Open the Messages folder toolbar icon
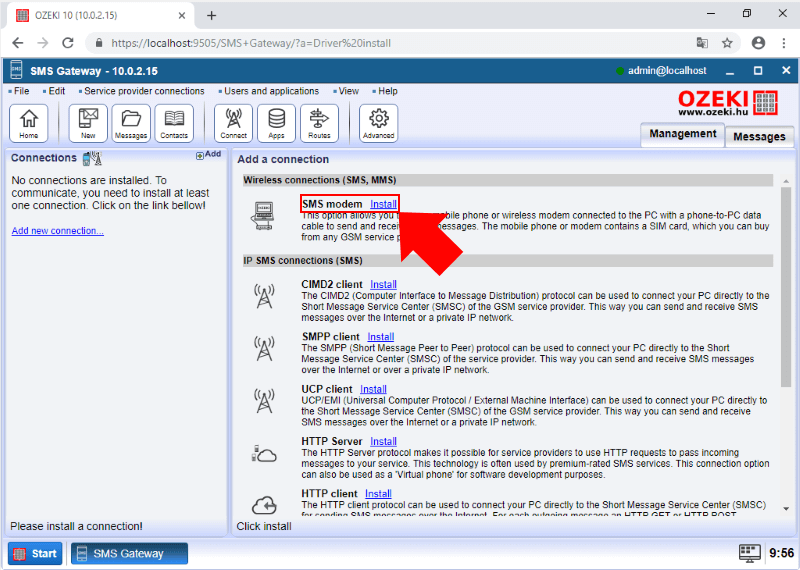Screen dimensions: 800x570 [x=131, y=123]
